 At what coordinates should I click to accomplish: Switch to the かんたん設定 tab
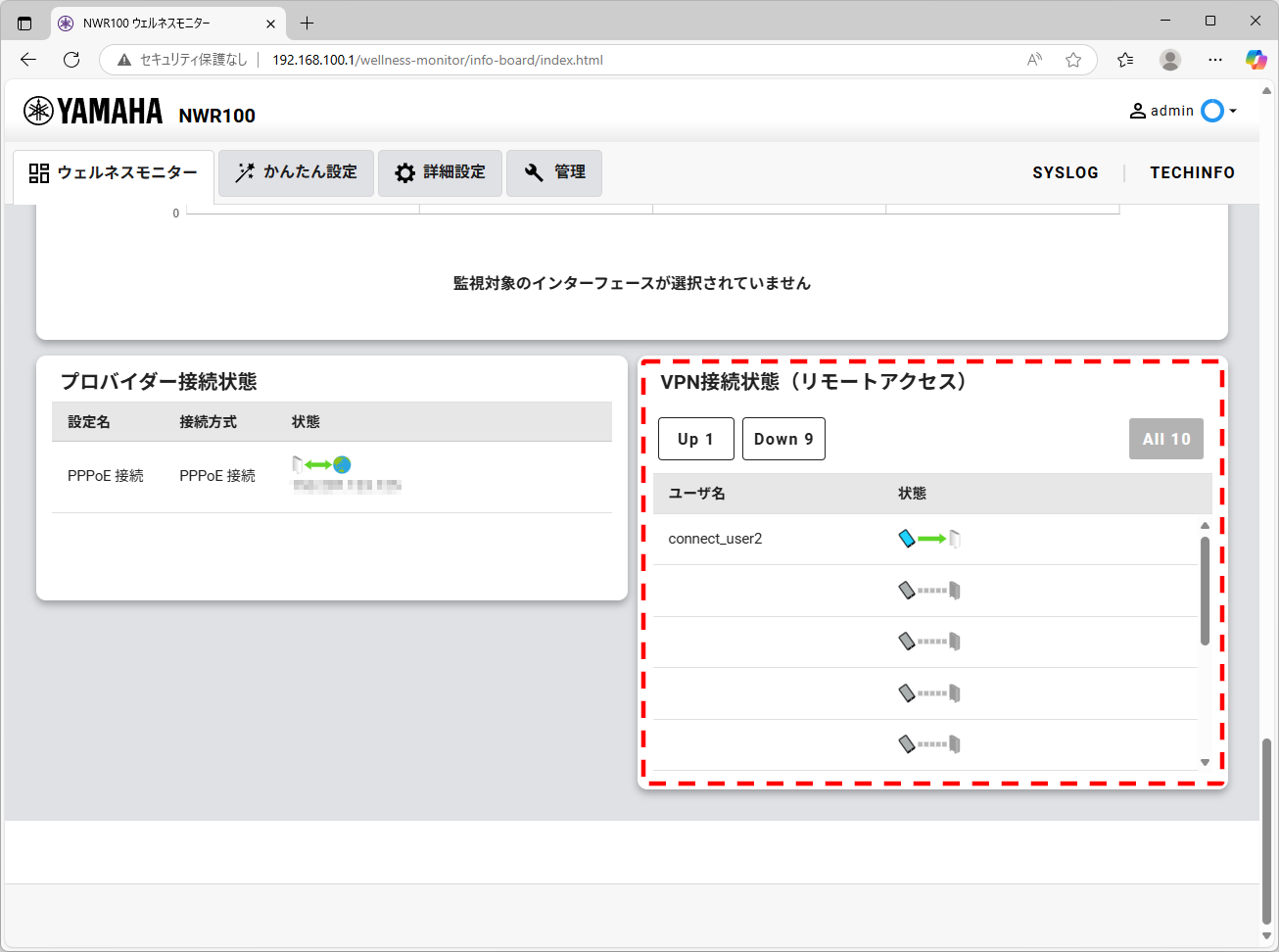(x=296, y=172)
